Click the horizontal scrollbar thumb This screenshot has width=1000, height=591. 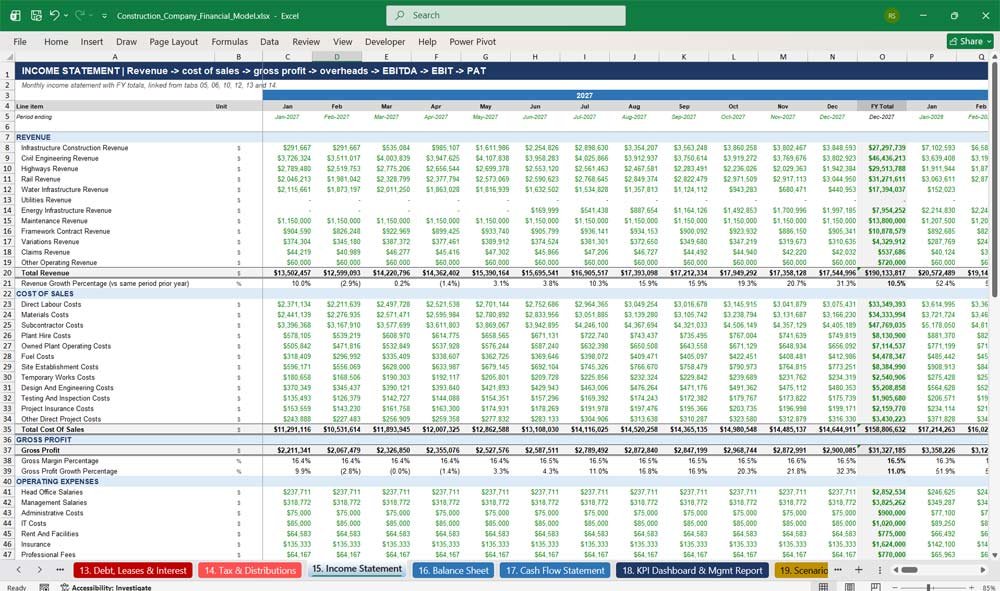click(x=909, y=570)
